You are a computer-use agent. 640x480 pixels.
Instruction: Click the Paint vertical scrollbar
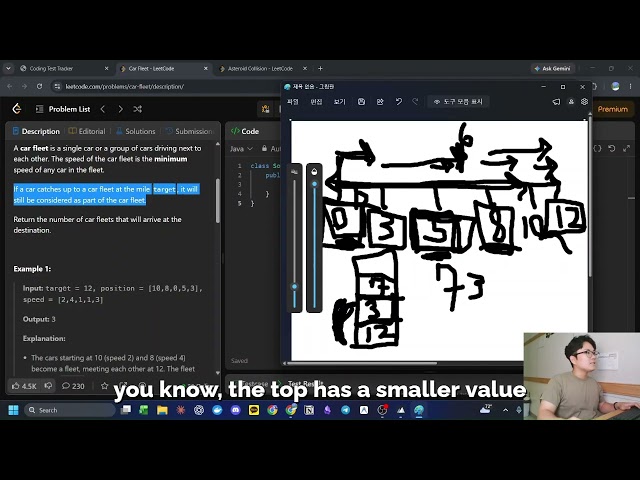[x=590, y=198]
